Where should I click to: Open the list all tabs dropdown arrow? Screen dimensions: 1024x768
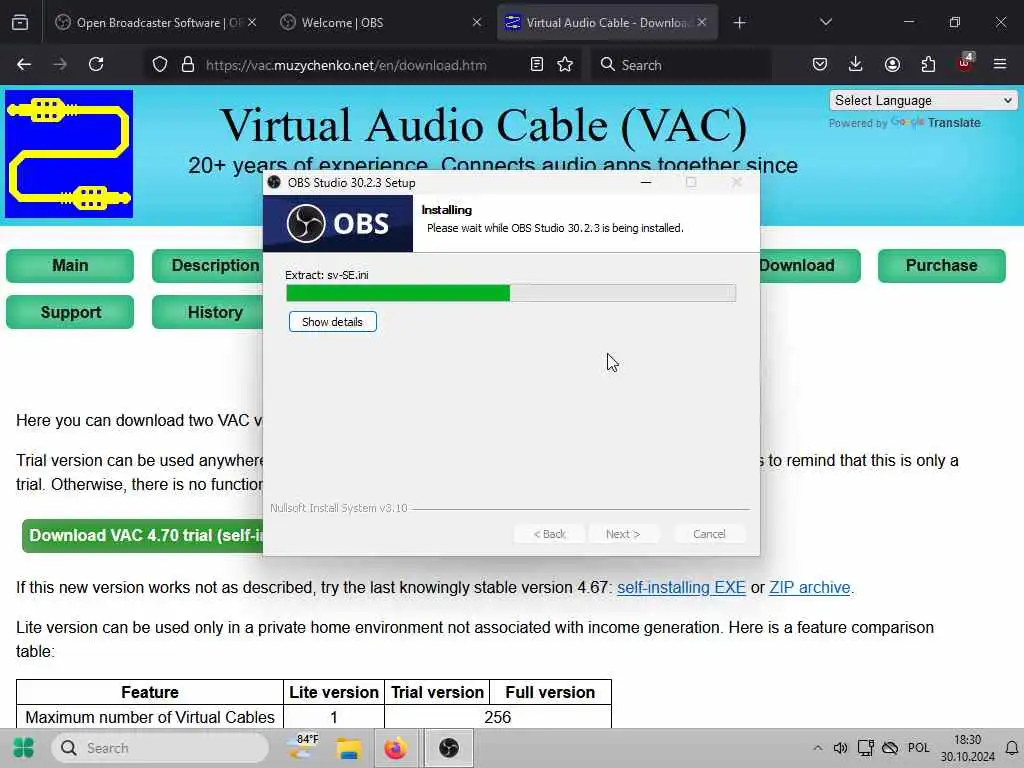click(825, 23)
